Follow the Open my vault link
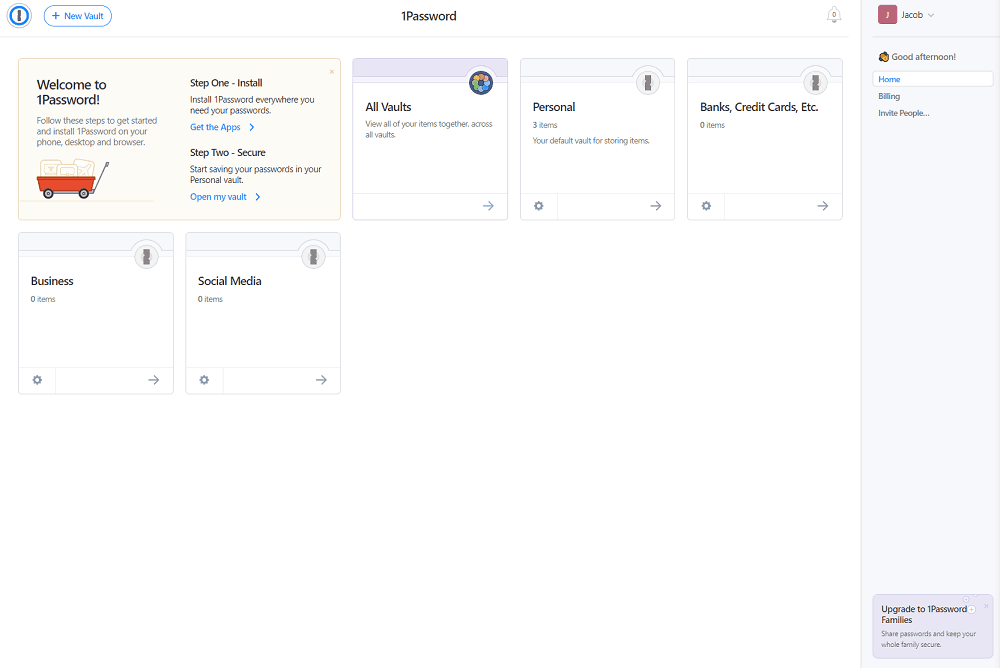This screenshot has height=668, width=1000. pyautogui.click(x=218, y=197)
